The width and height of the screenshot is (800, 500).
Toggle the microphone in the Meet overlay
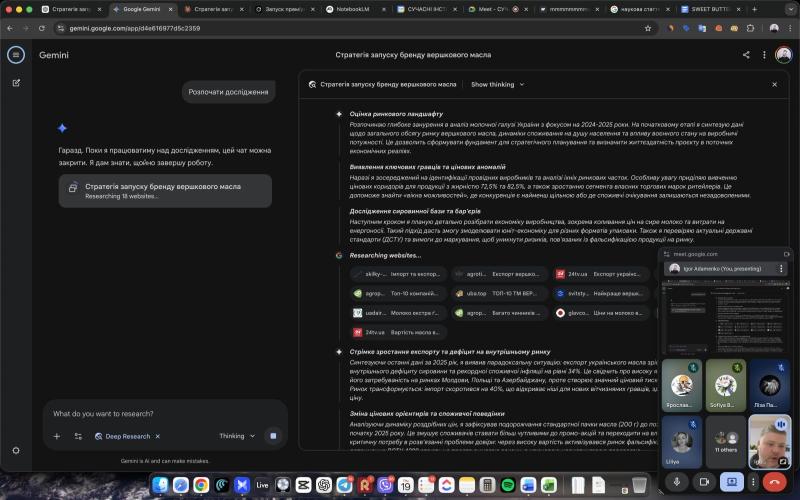click(x=677, y=481)
